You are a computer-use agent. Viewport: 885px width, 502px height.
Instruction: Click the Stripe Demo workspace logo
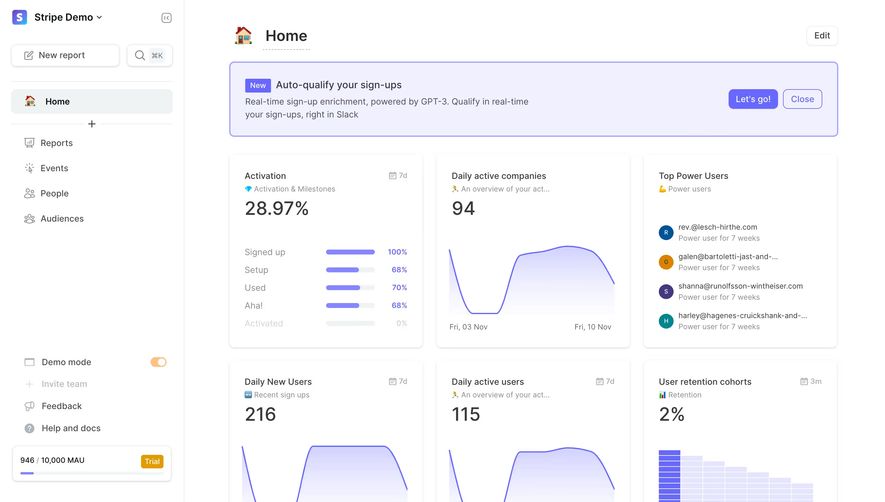[x=20, y=17]
